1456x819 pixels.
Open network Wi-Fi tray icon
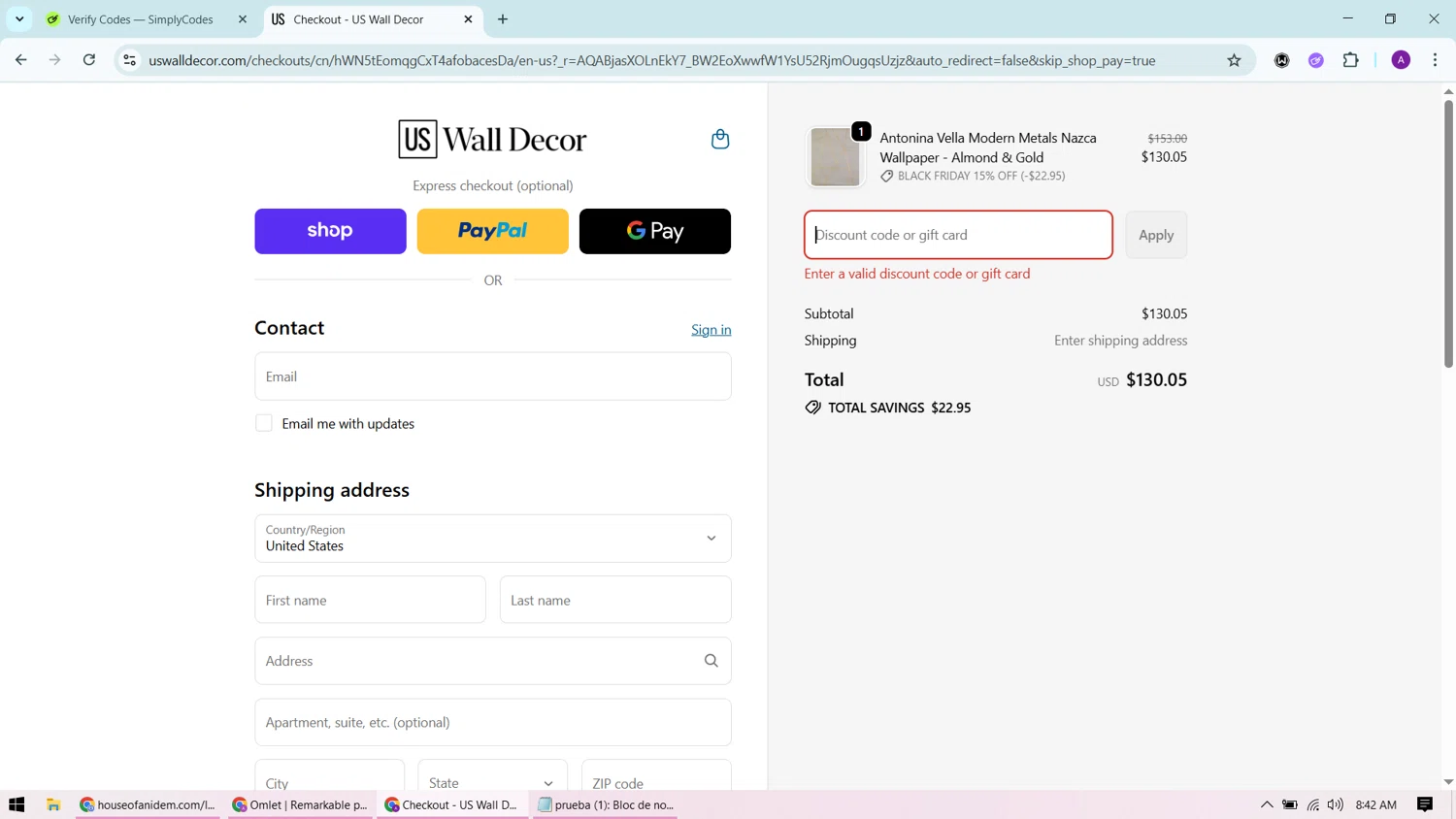tap(1313, 804)
